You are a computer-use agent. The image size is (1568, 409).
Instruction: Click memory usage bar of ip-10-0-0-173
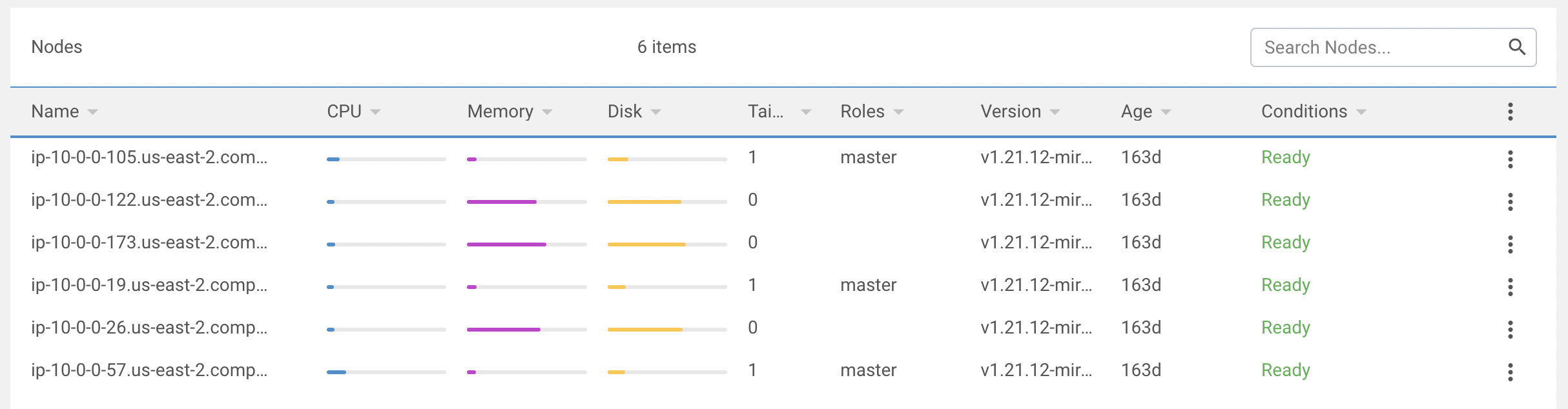526,244
